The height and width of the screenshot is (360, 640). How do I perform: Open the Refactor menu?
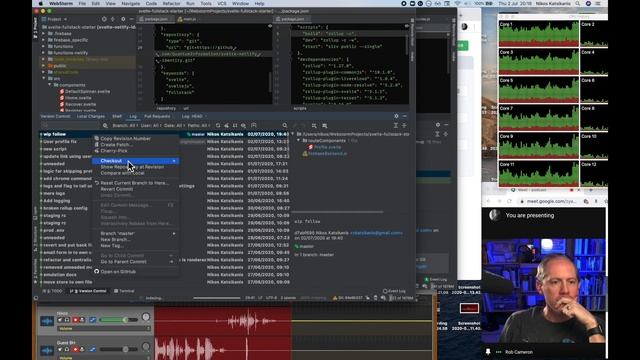point(171,3)
